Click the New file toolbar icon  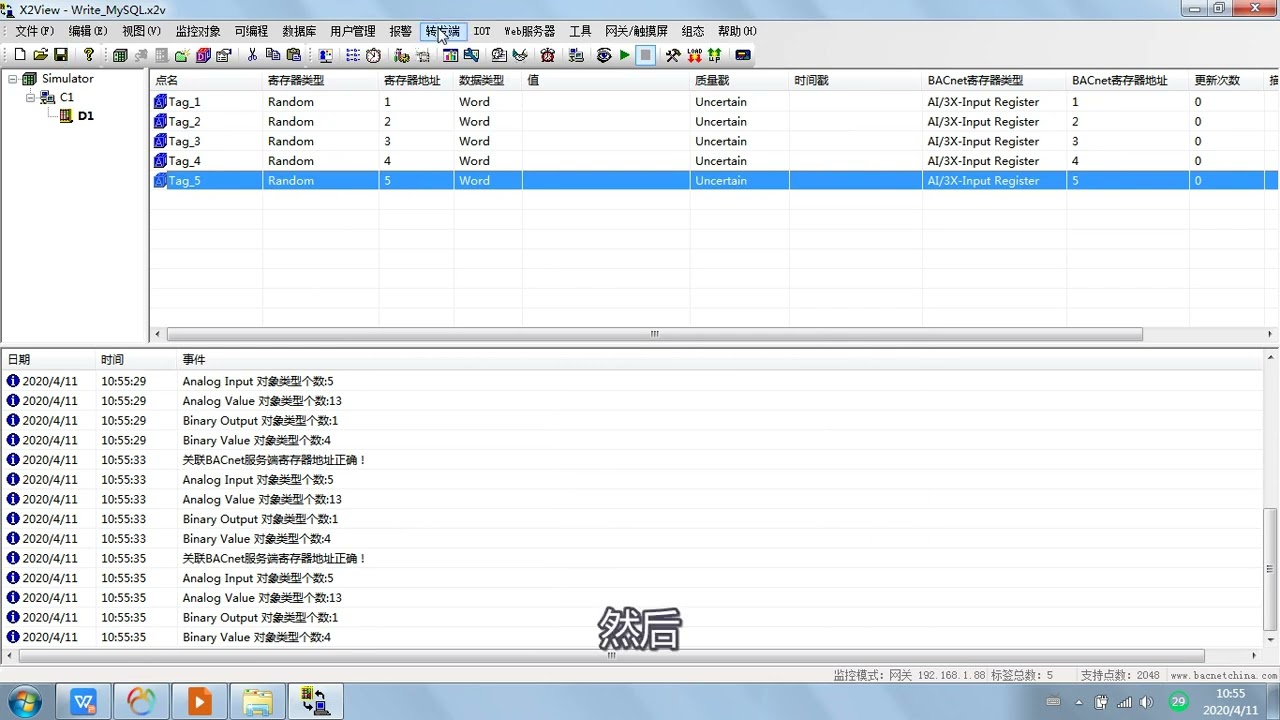pyautogui.click(x=20, y=55)
